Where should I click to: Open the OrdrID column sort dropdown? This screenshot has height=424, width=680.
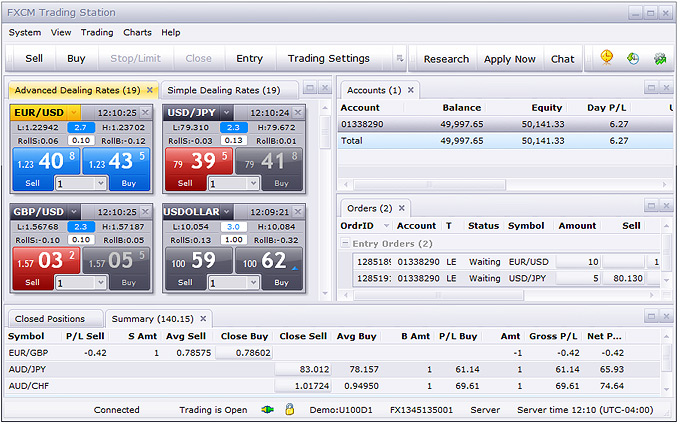(x=386, y=226)
